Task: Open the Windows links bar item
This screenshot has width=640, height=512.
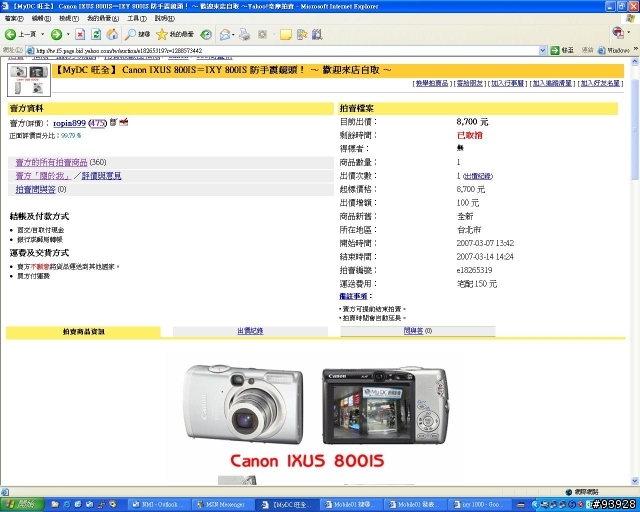Action: click(x=614, y=50)
